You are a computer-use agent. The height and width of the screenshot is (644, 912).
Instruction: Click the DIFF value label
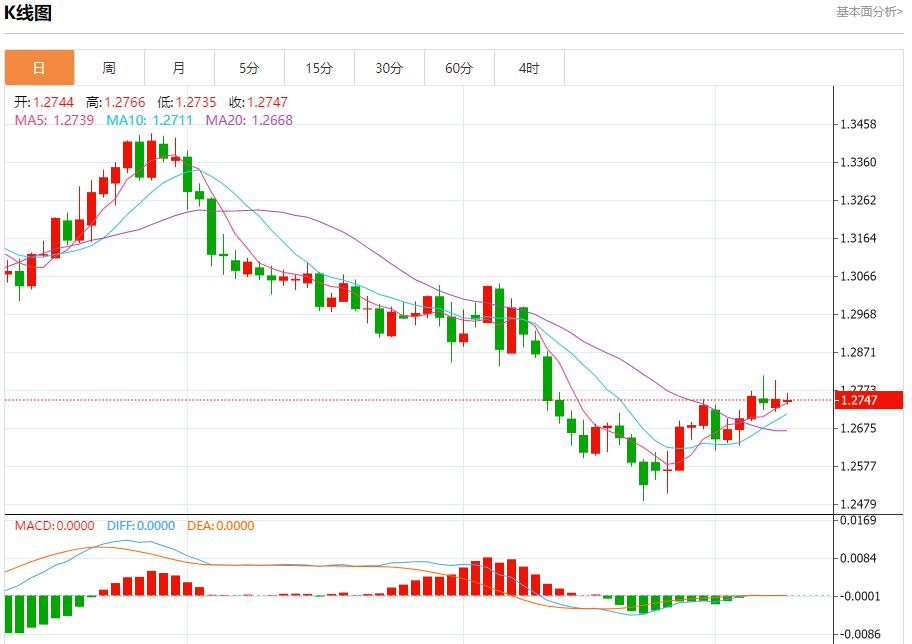139,525
